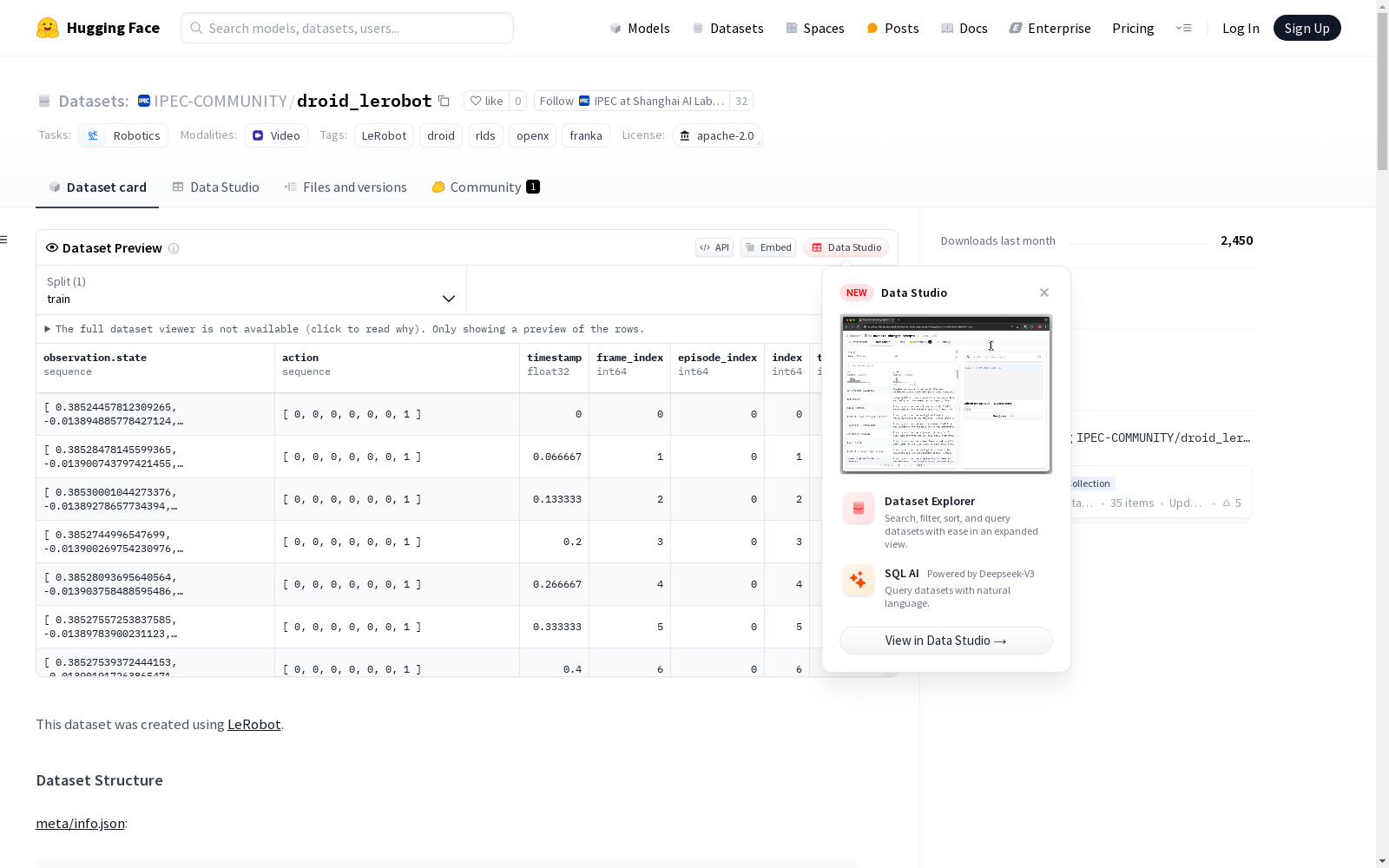Open Docs in the top navigation
The height and width of the screenshot is (868, 1389).
[x=964, y=28]
